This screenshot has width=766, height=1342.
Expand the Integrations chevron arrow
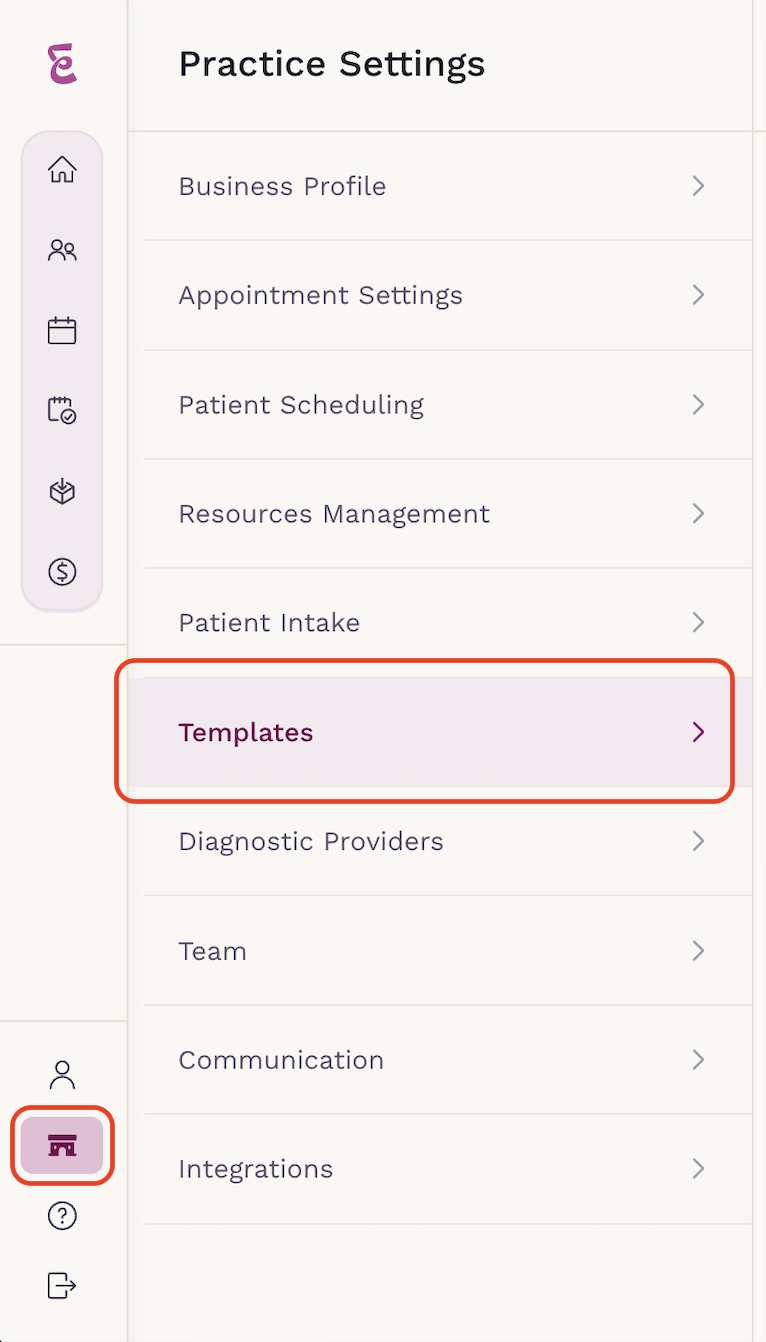(699, 1168)
